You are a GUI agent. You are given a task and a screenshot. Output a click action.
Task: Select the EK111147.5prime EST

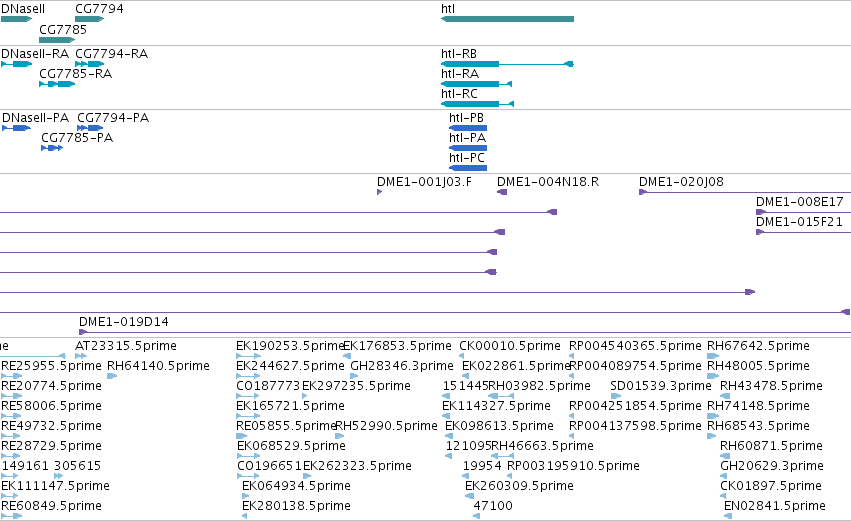(10, 496)
